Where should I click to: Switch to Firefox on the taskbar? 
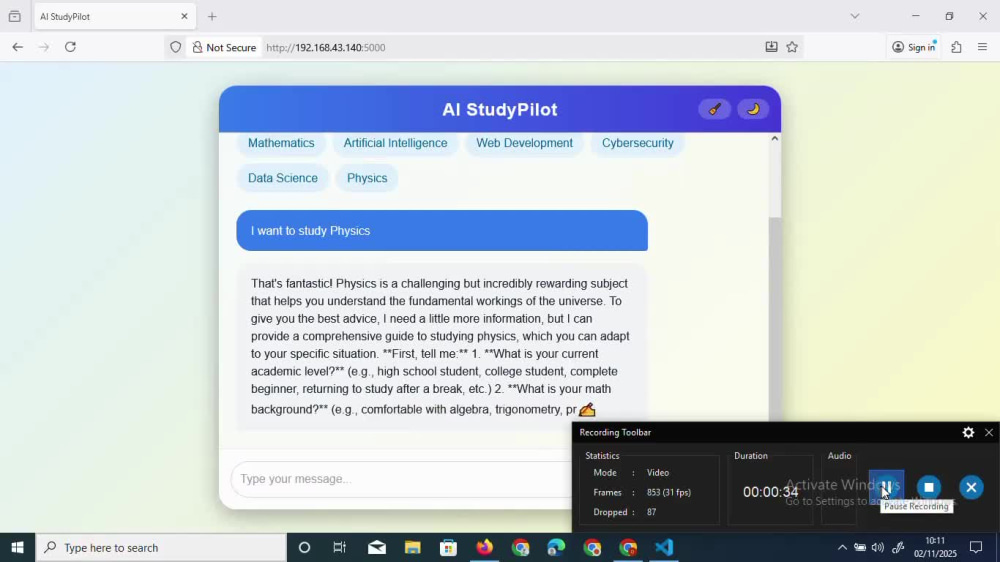click(484, 547)
